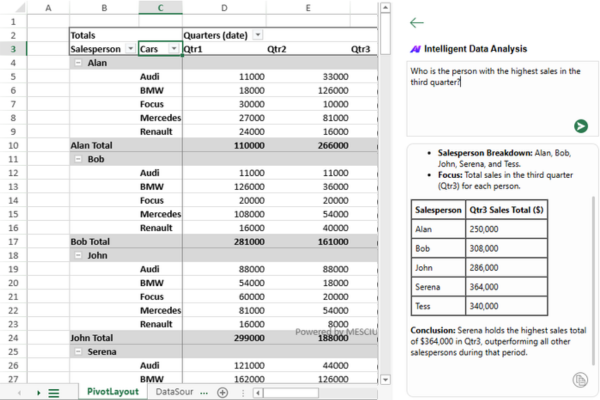The width and height of the screenshot is (600, 400).
Task: Select the Qtr3 column header cell
Action: tap(364, 49)
